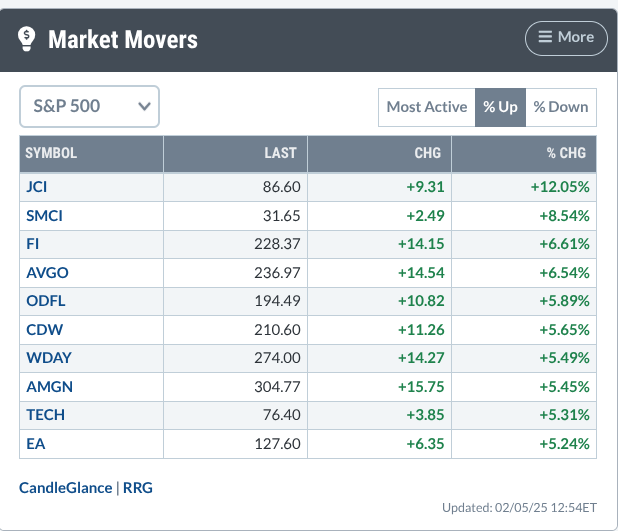Click FI change value +14.15
This screenshot has height=531, width=618.
pyautogui.click(x=421, y=244)
